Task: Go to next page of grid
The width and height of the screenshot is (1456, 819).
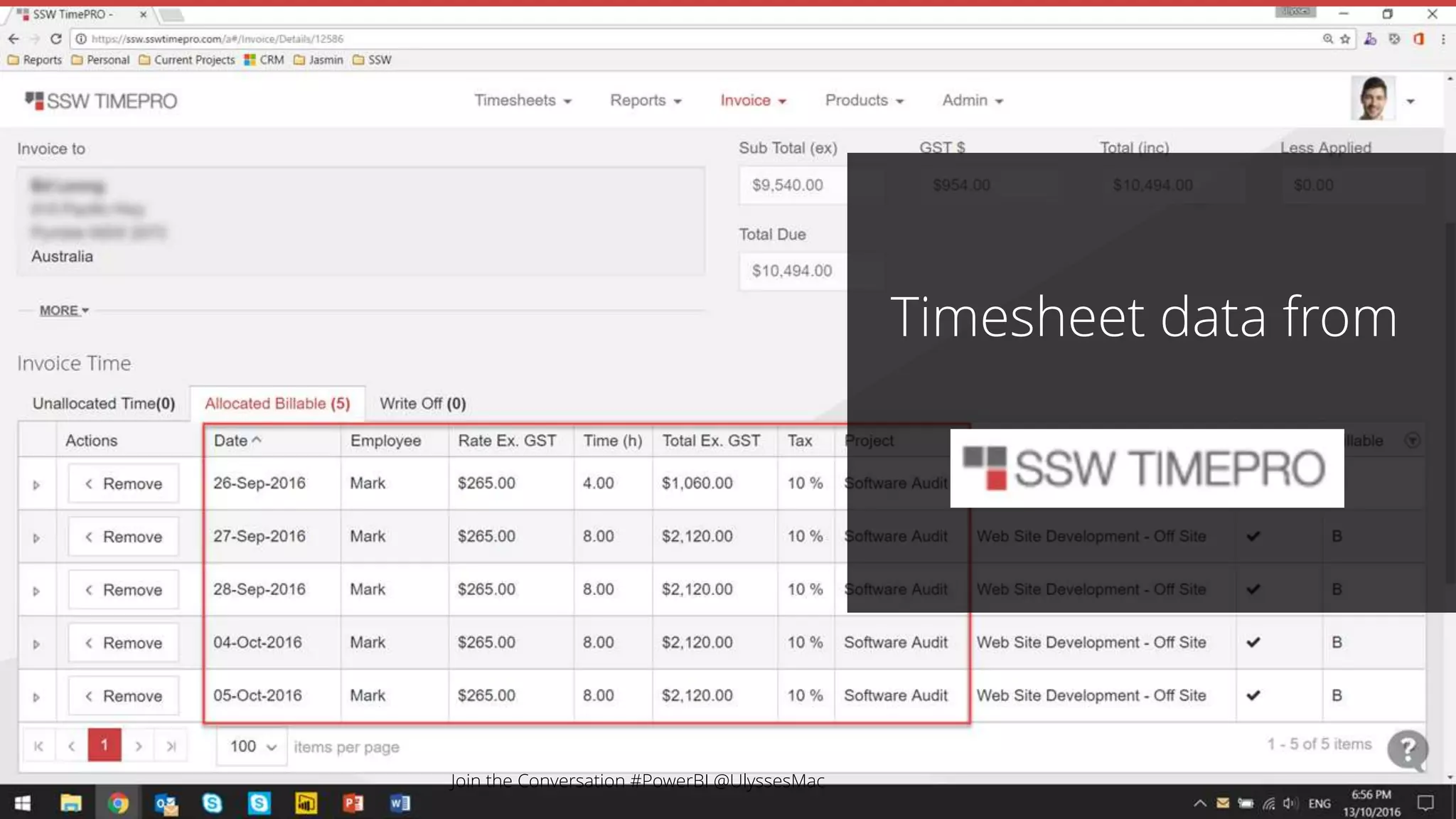Action: [x=139, y=746]
